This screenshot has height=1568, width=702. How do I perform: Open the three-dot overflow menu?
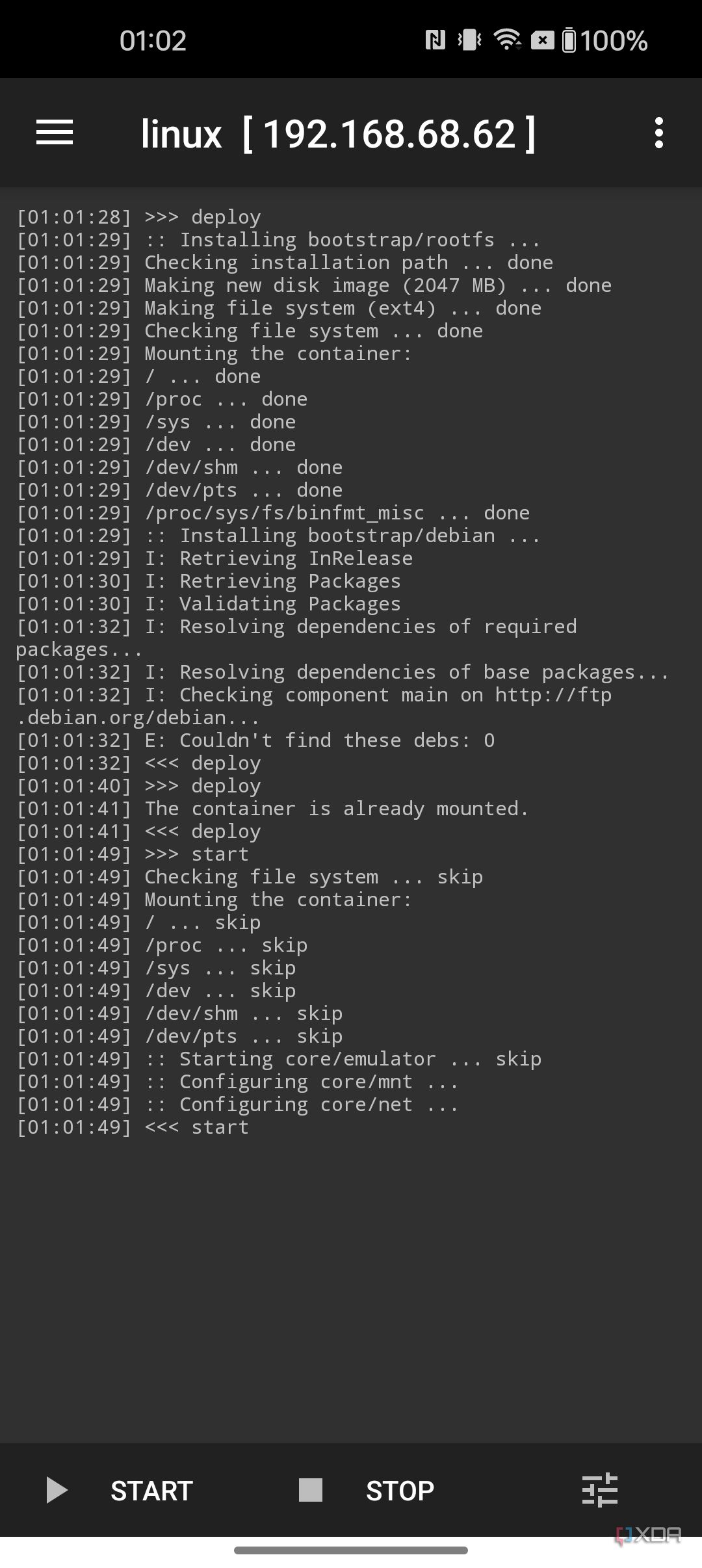coord(659,133)
